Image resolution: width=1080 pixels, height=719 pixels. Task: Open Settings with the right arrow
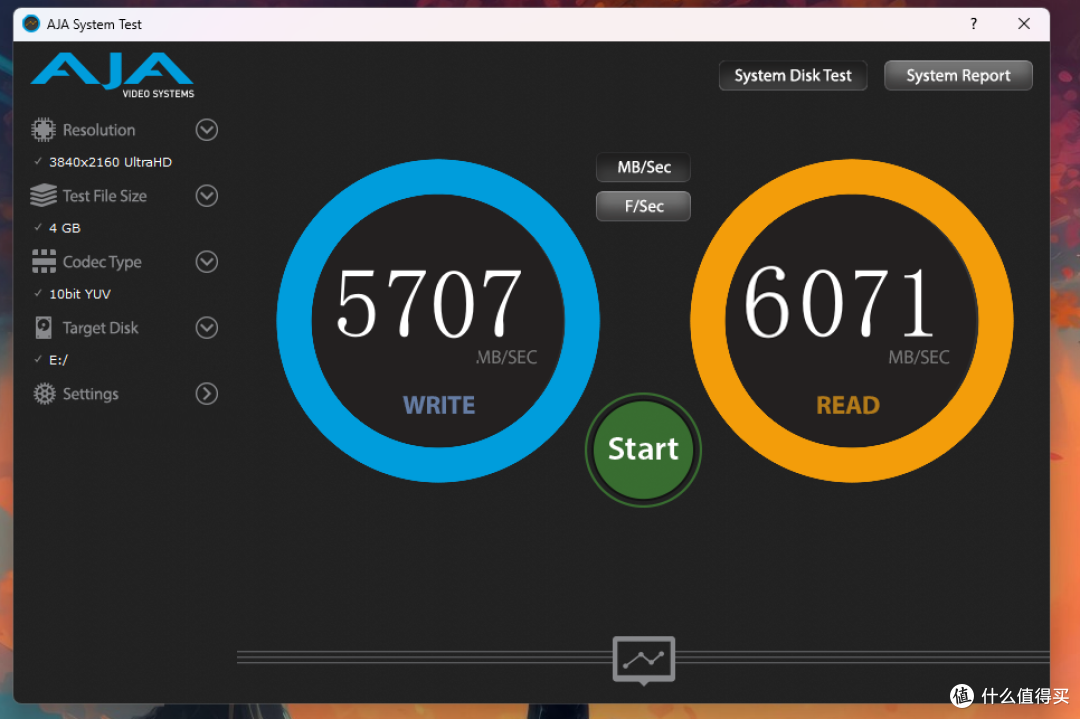(206, 394)
